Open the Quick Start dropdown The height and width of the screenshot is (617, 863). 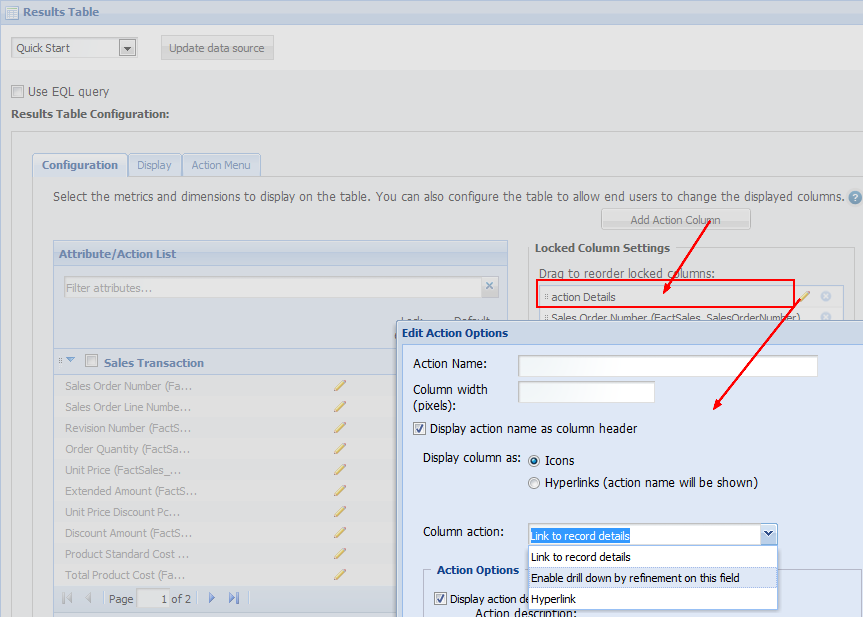click(127, 48)
